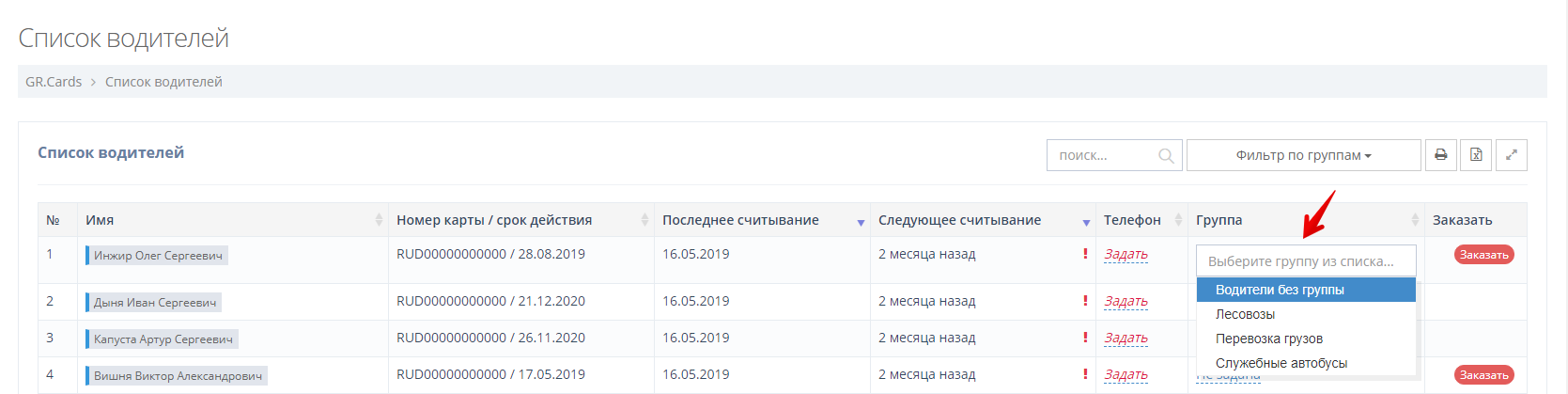Sort by Следующее считывание column arrow
The width and height of the screenshot is (1568, 394).
pos(1085,222)
